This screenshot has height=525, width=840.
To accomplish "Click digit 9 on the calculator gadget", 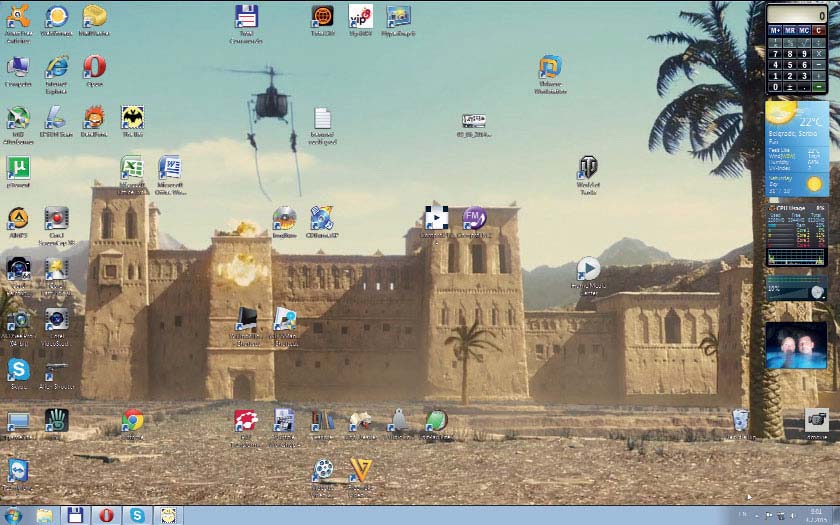I will point(804,54).
